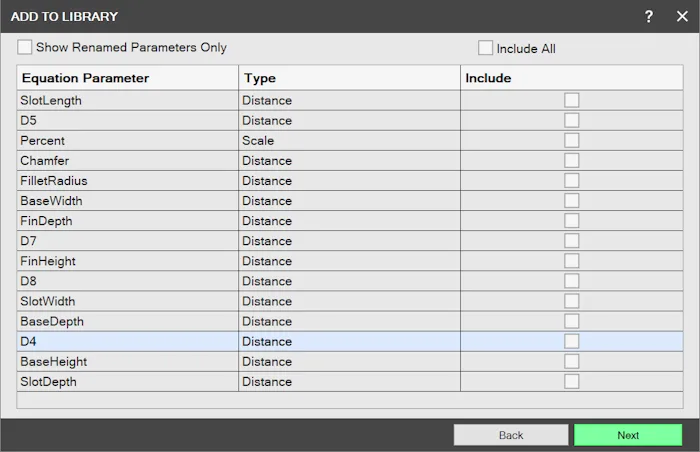Tick Include checkbox for FinHeight
Image resolution: width=700 pixels, height=452 pixels.
coord(571,261)
